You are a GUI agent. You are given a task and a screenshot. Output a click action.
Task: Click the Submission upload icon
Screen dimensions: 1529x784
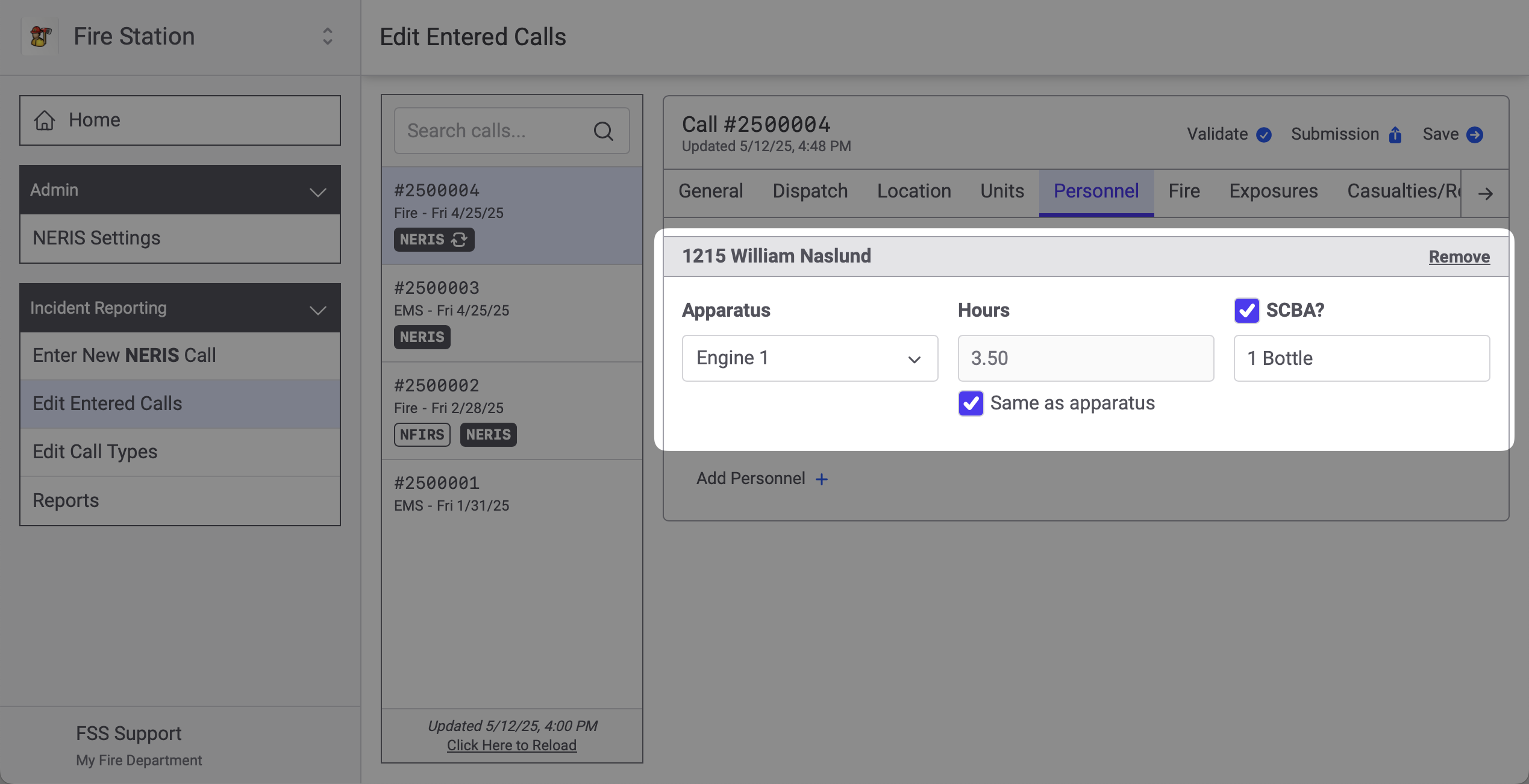[x=1395, y=134]
